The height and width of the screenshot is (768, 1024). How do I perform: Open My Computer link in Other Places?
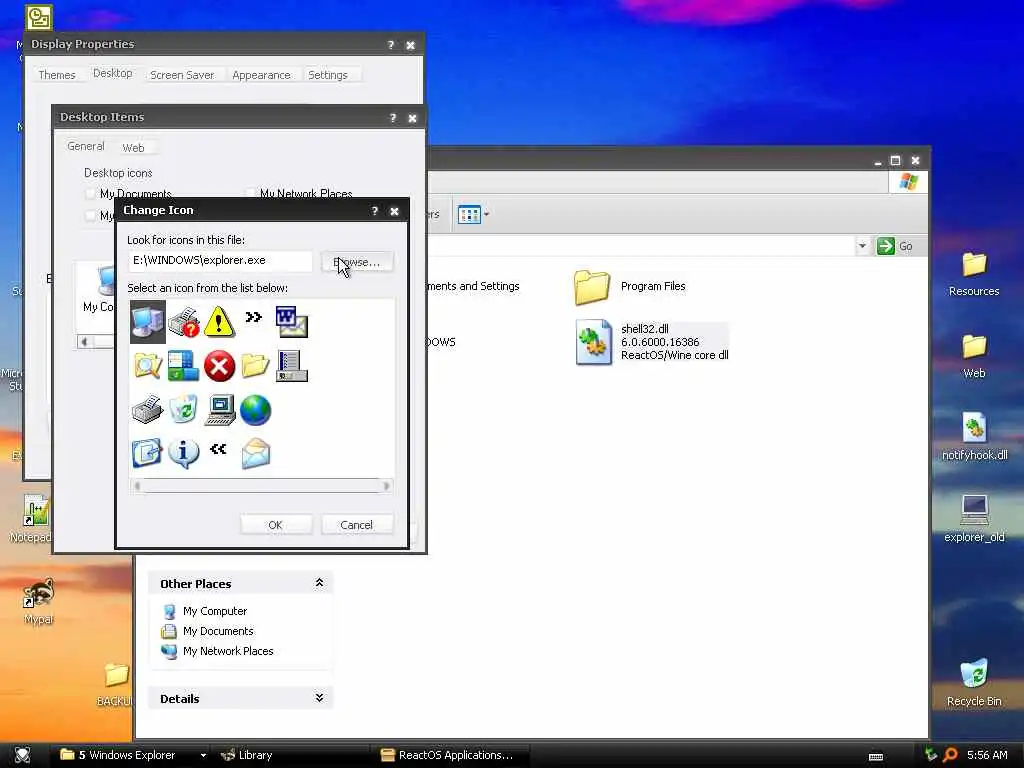(x=204, y=611)
